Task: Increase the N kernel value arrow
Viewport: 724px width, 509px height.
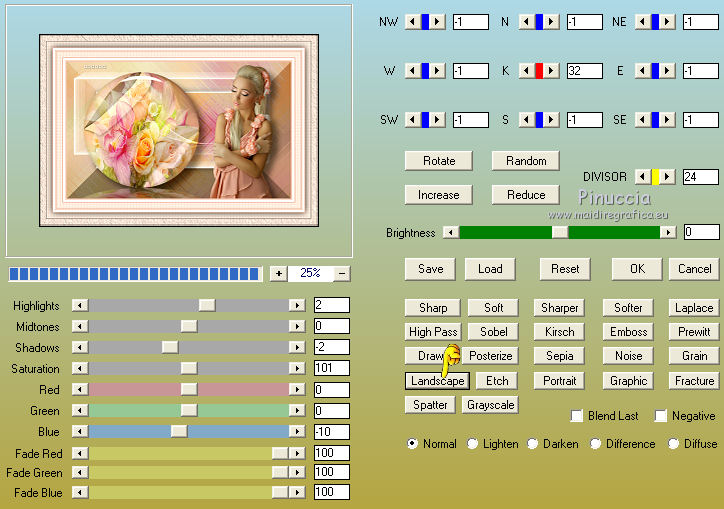Action: [551, 22]
